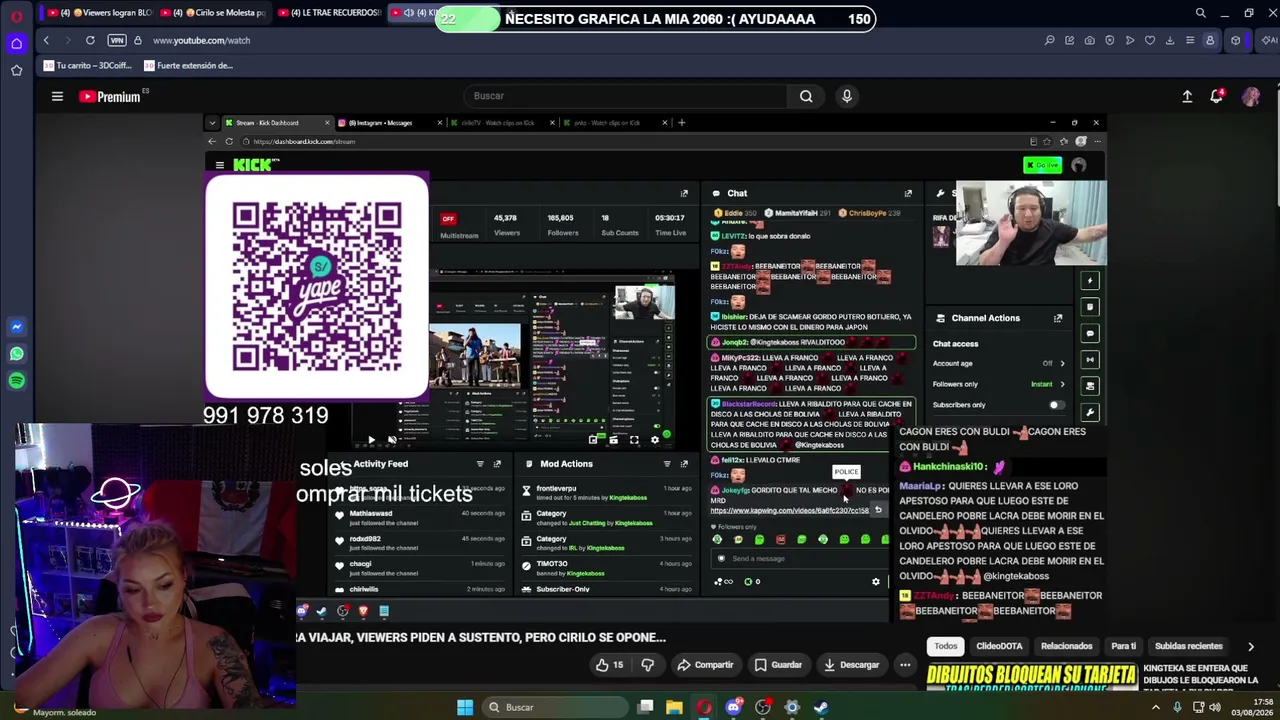Open the tab list dropdown in the recorded browser
Viewport: 1280px width, 720px height.
click(212, 123)
